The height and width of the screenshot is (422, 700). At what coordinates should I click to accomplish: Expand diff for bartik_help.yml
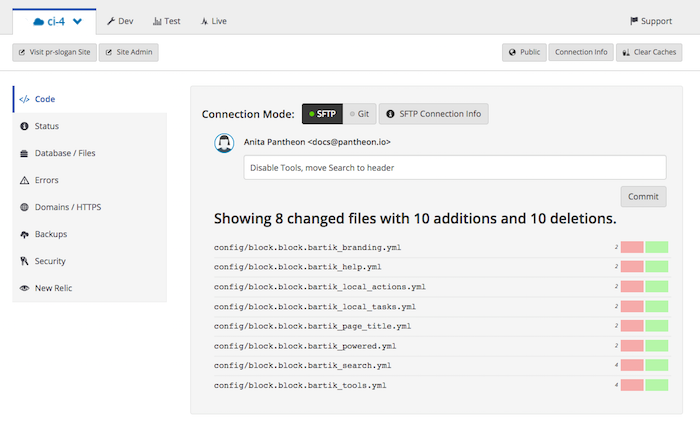[297, 267]
